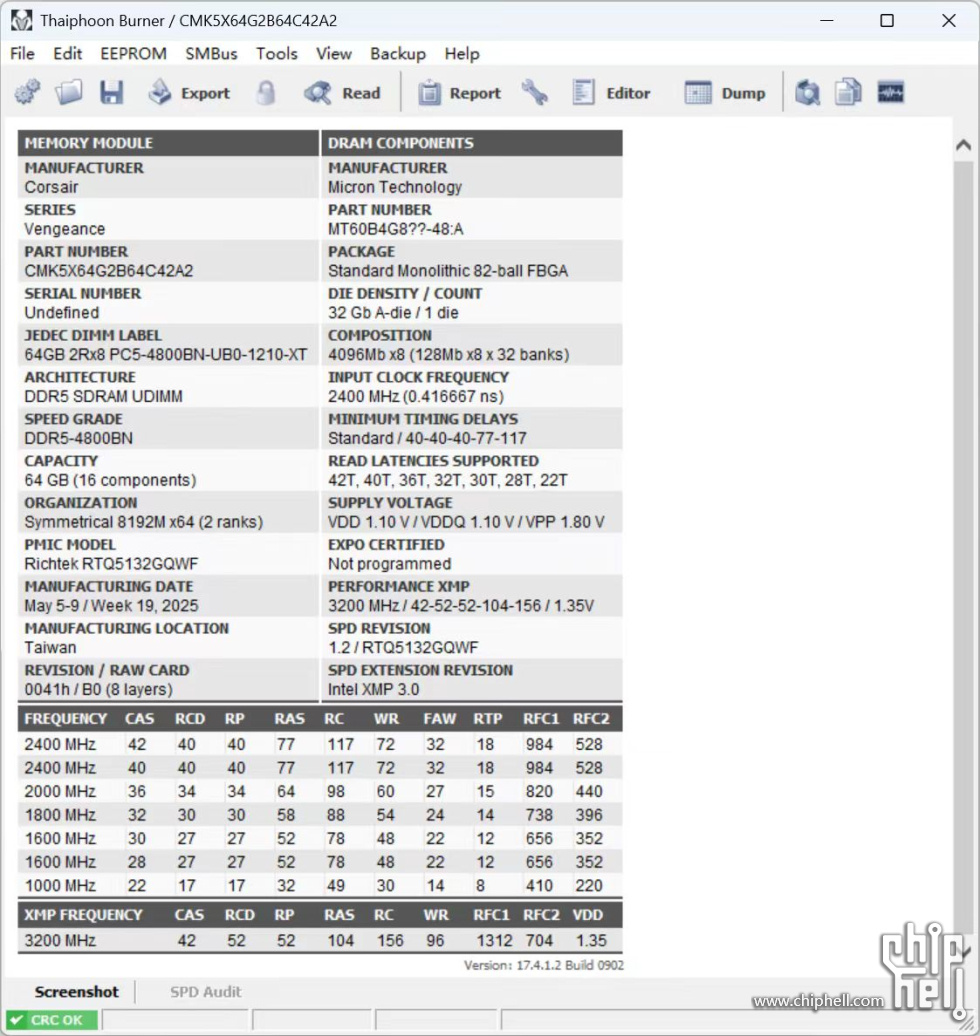Click 'Symmetrical 8192M x64 (2 ranks)' organization value
The width and height of the screenshot is (980, 1036).
(x=143, y=522)
